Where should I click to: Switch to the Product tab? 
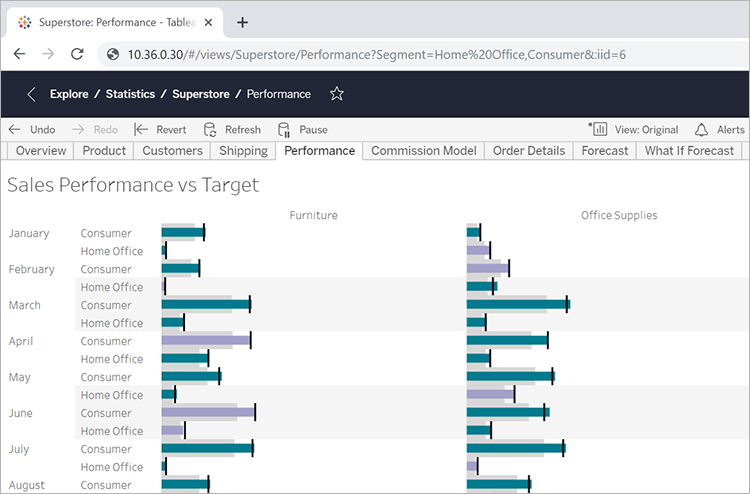point(104,151)
